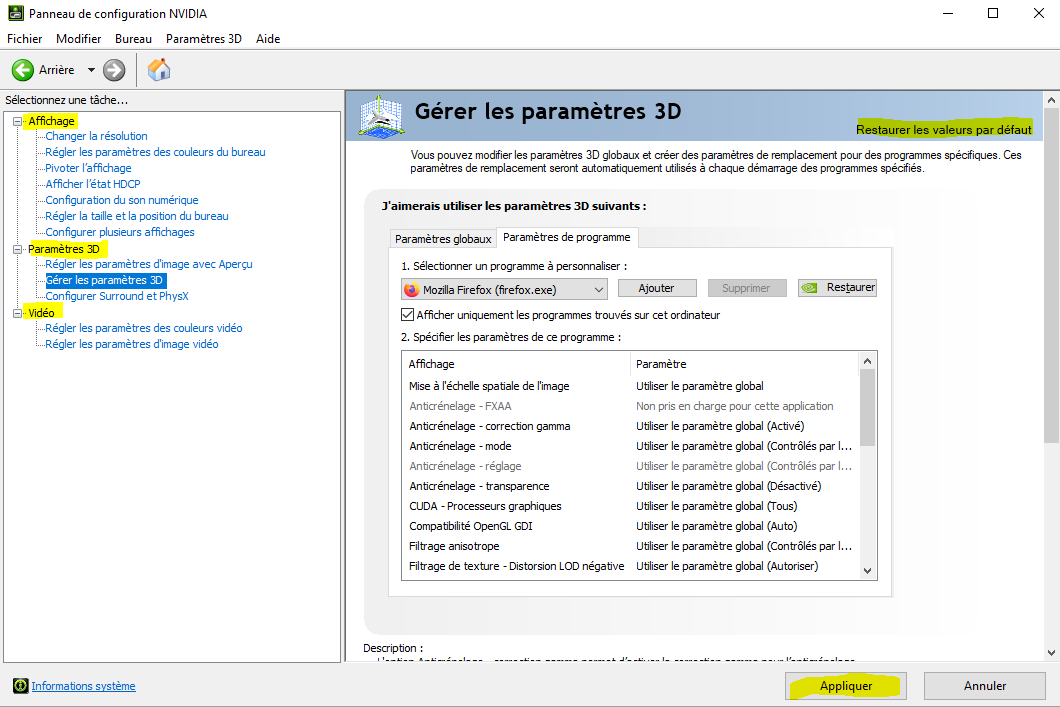
Task: Open the Paramètres 3D menu
Action: (x=203, y=39)
